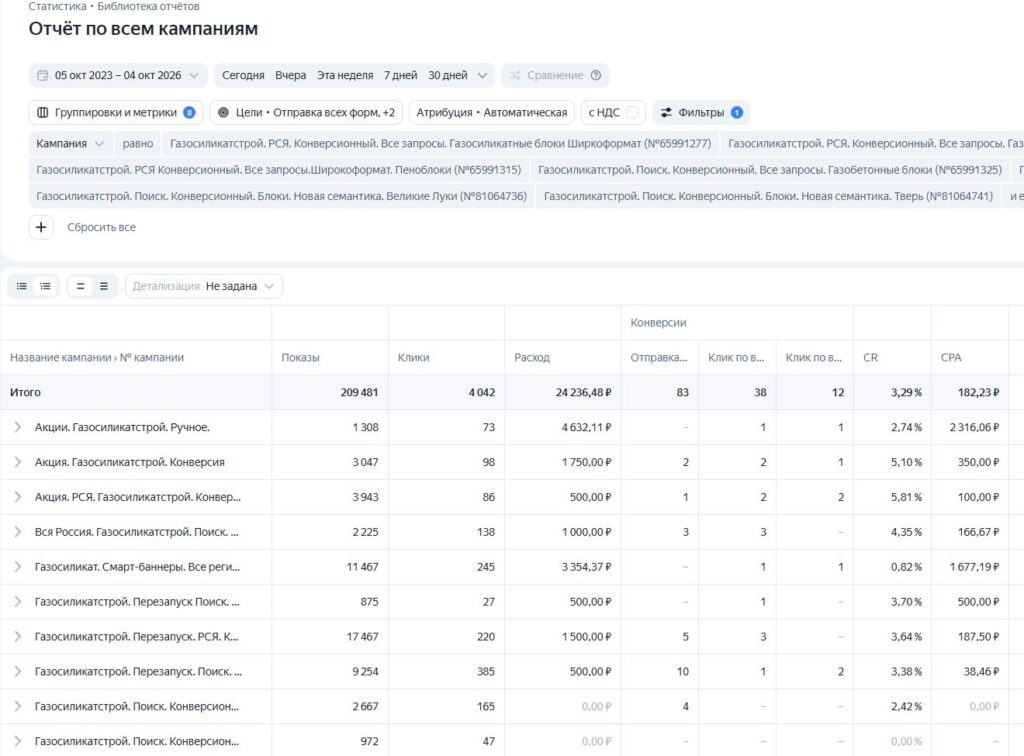Open the Цели goals selector
This screenshot has width=1024, height=756.
coord(306,112)
